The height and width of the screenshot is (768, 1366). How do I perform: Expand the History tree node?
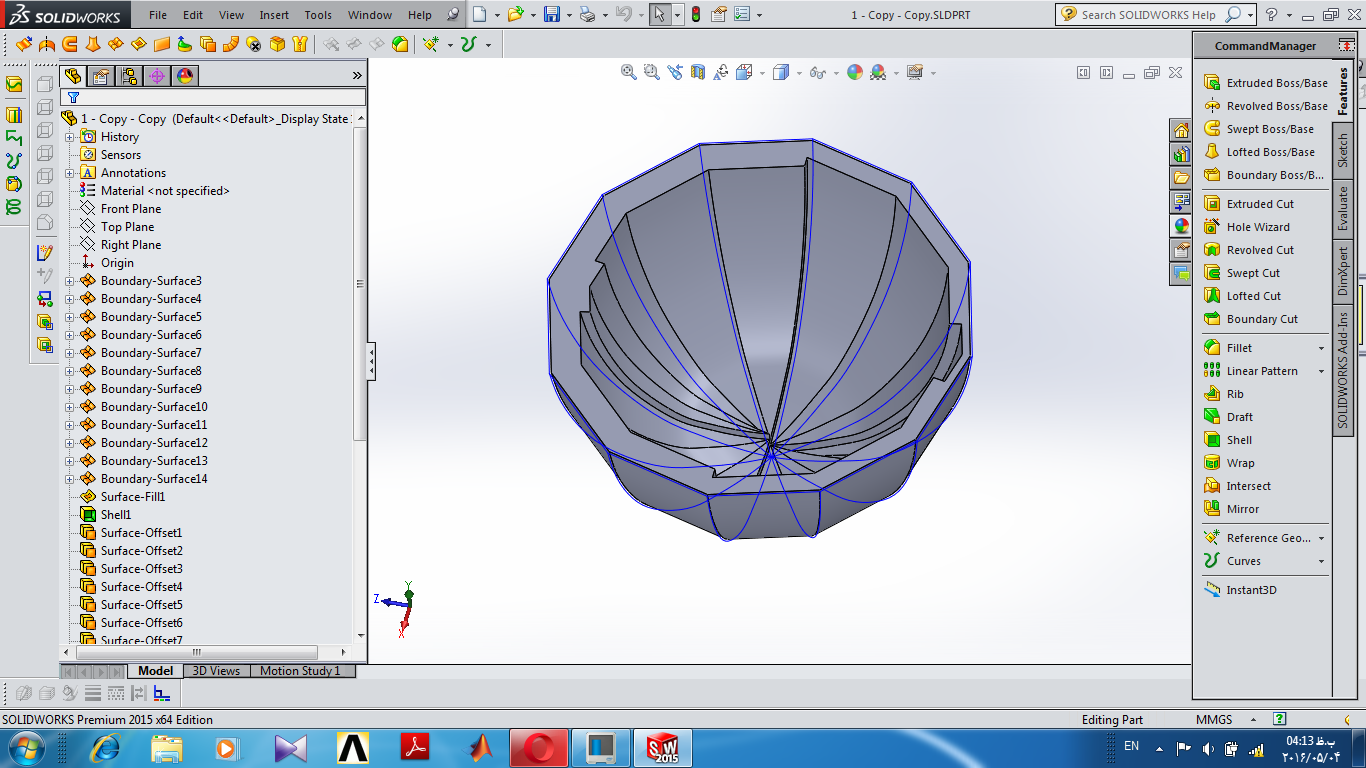tap(70, 137)
